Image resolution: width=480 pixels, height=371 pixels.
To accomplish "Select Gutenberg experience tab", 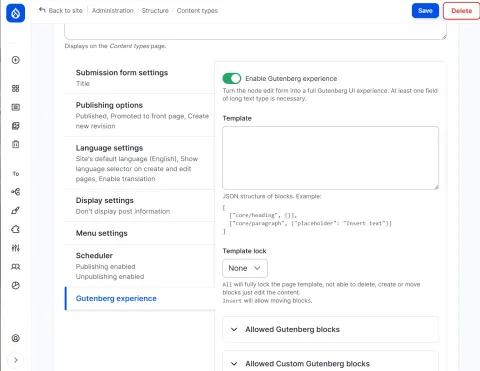I will [139, 298].
